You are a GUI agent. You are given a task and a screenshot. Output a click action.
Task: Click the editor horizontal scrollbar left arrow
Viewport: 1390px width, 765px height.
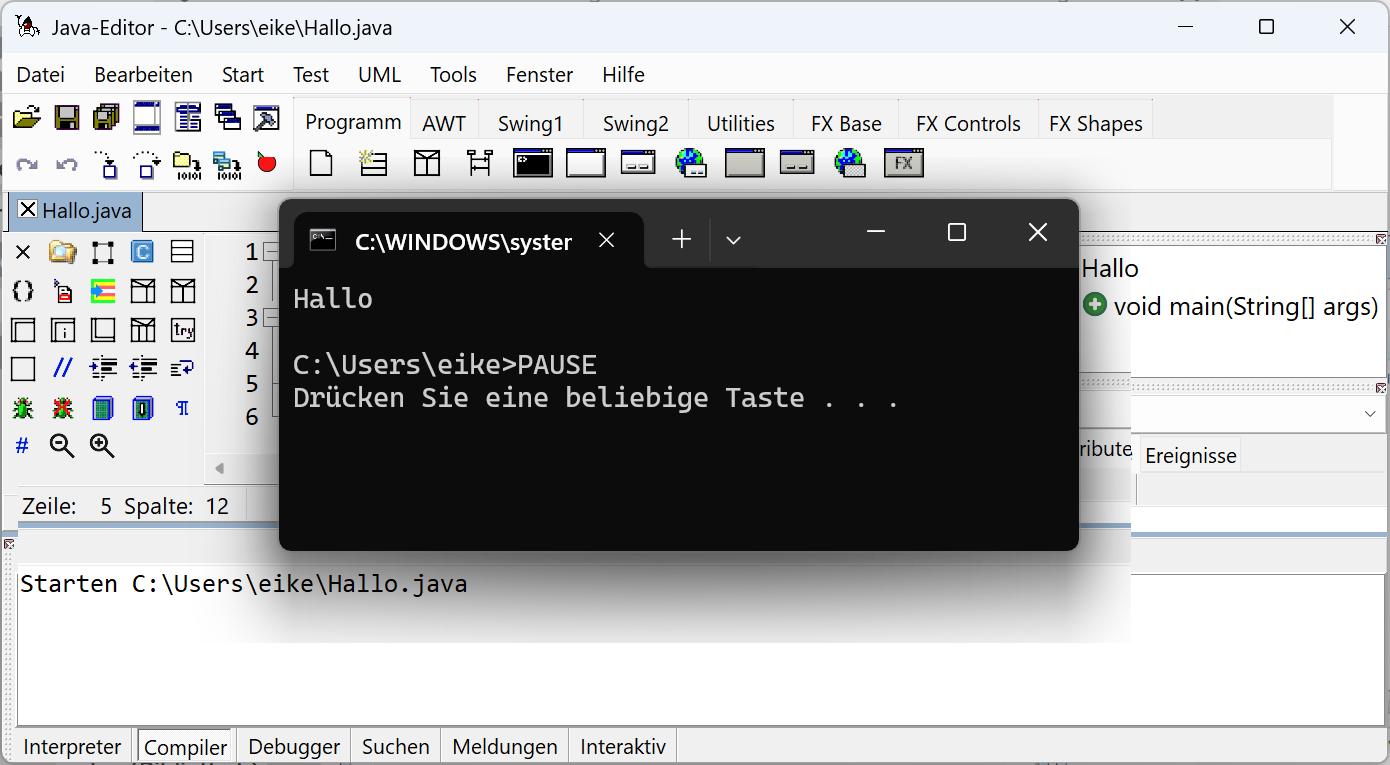(x=219, y=468)
